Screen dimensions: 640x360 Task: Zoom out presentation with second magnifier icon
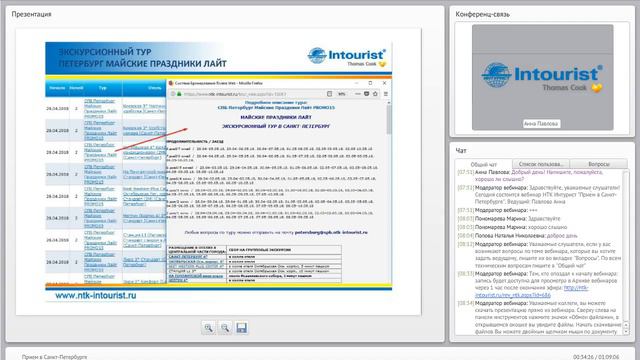tap(225, 328)
